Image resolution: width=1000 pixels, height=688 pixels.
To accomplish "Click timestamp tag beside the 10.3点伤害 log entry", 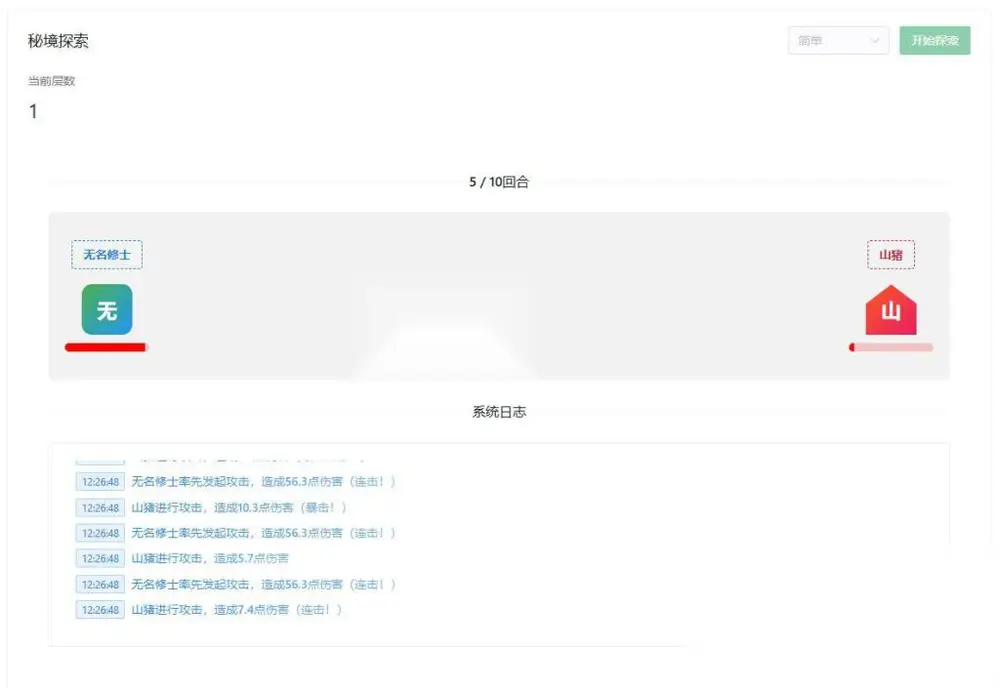I will tap(99, 508).
